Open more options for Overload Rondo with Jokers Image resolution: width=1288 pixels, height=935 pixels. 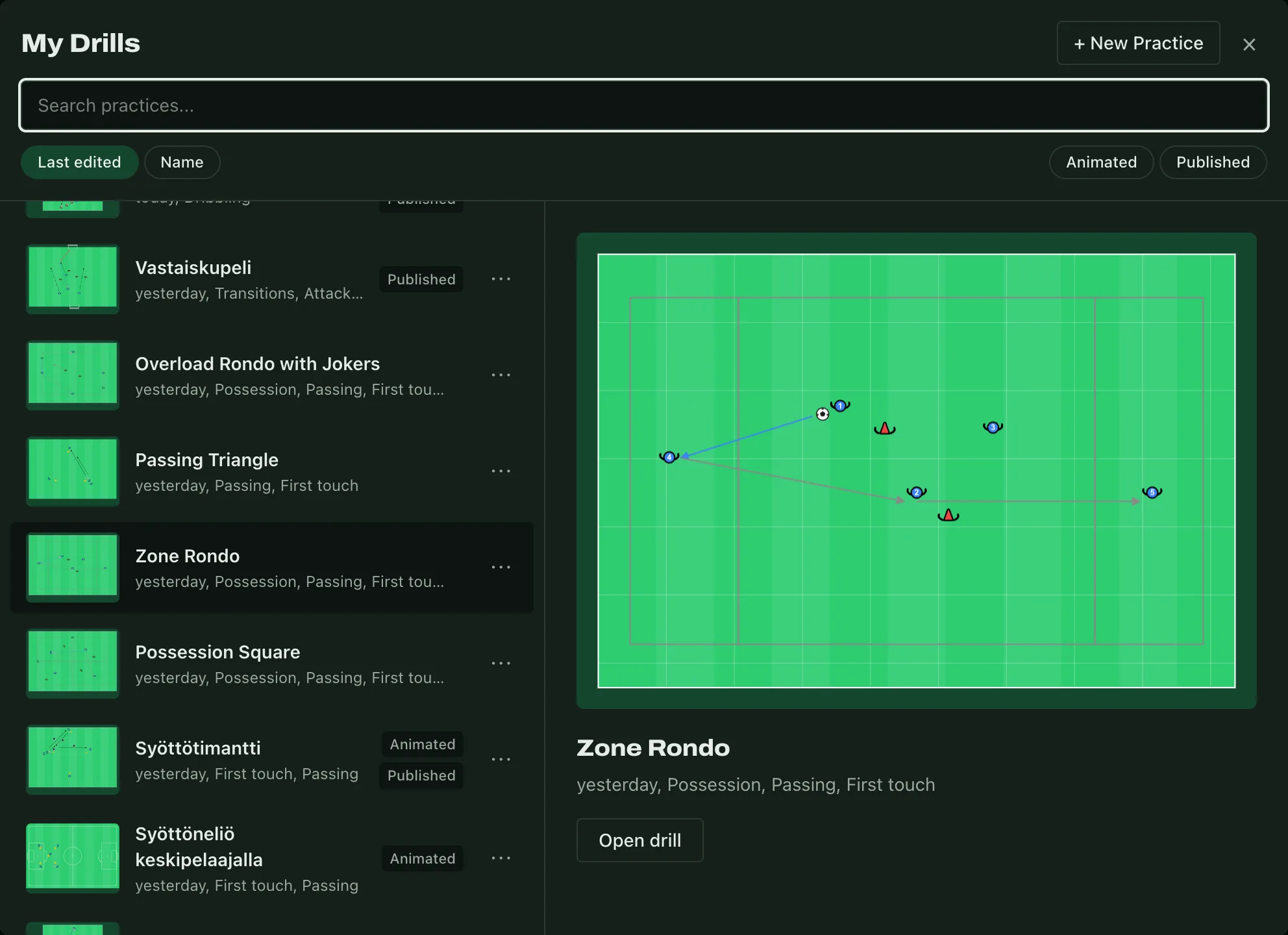[x=501, y=375]
